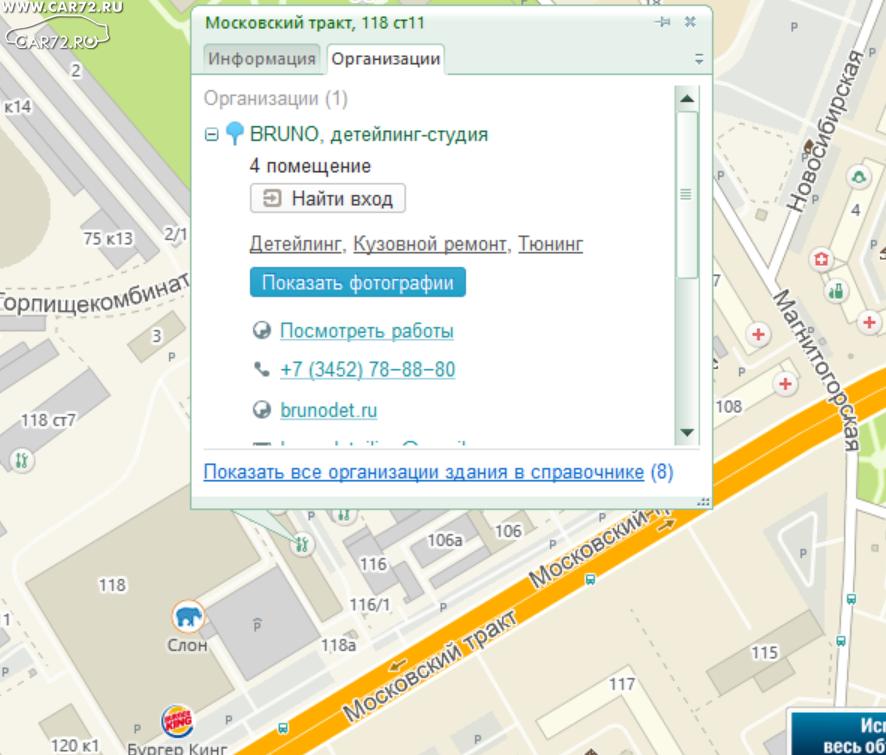Close the building info popup
Image resolution: width=886 pixels, height=755 pixels.
(690, 22)
